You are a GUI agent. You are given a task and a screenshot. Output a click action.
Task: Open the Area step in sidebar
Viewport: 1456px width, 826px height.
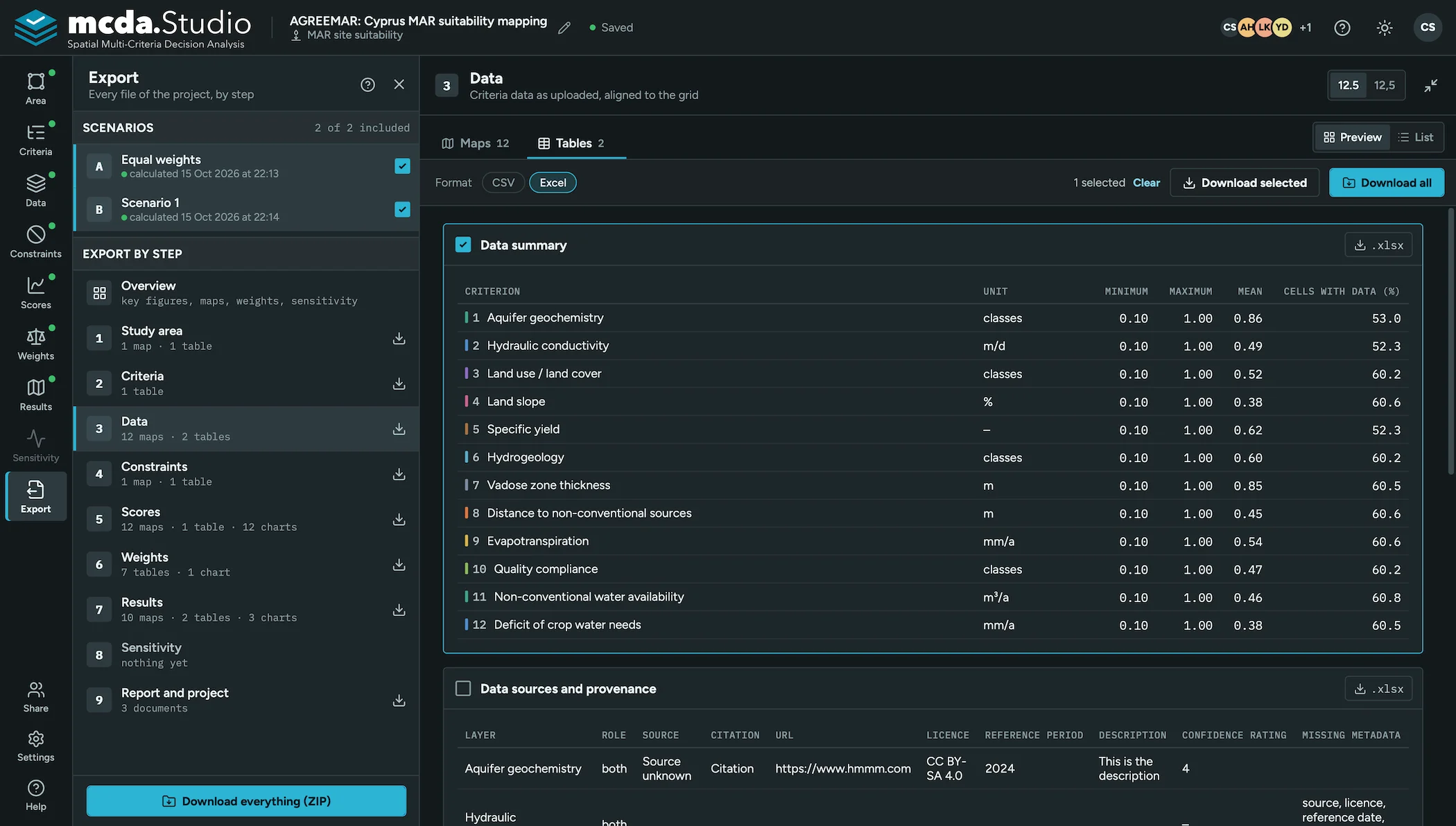[x=35, y=89]
